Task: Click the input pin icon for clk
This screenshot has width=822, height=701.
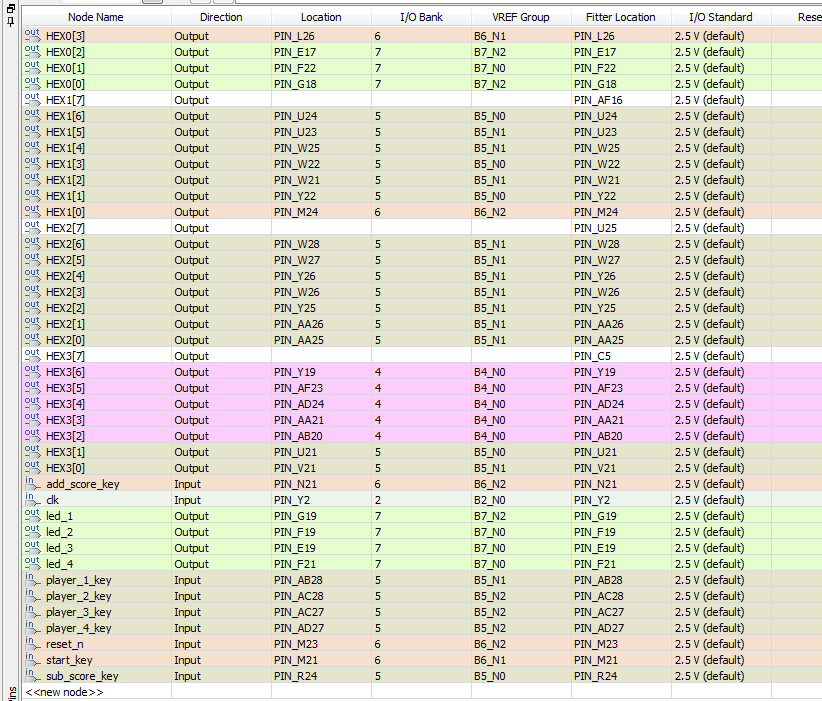Action: pyautogui.click(x=32, y=499)
